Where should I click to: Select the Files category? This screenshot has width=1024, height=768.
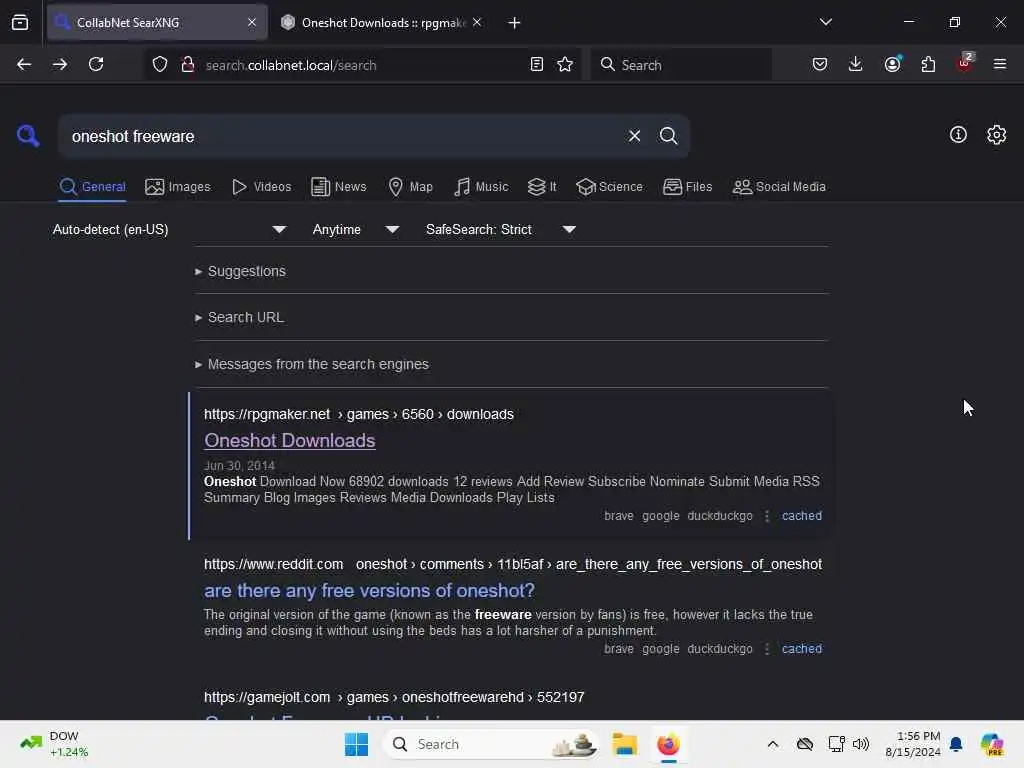[687, 187]
